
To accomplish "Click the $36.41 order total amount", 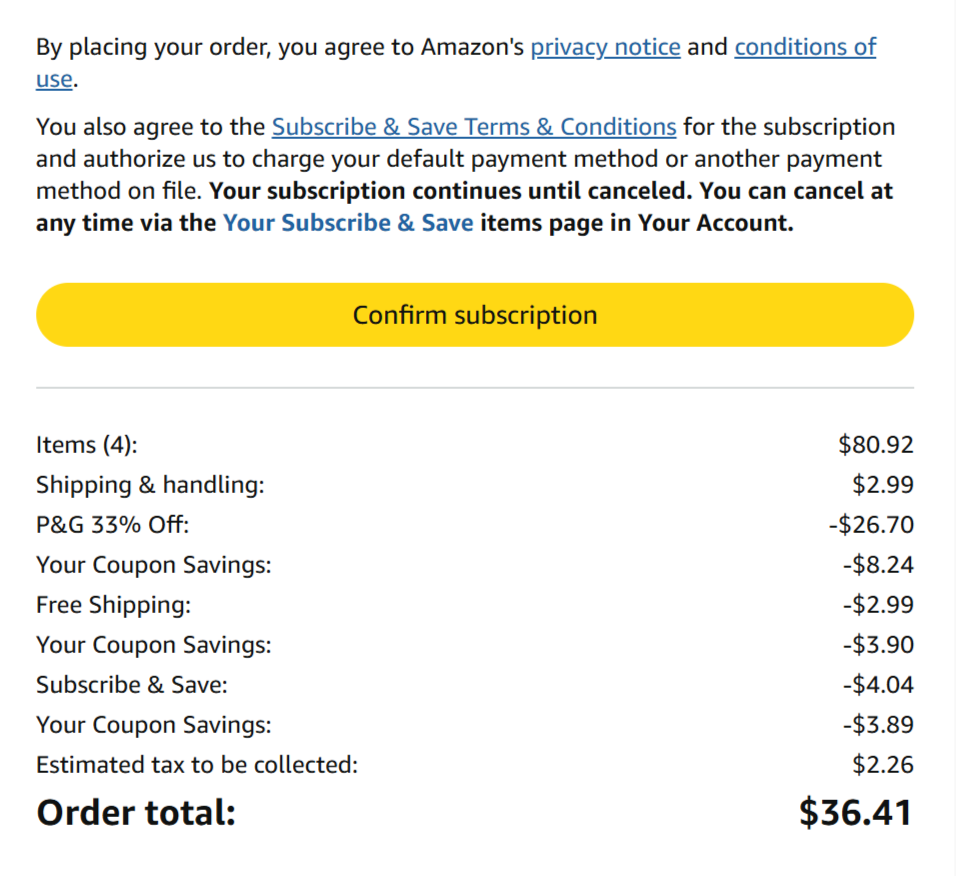I will tap(855, 813).
